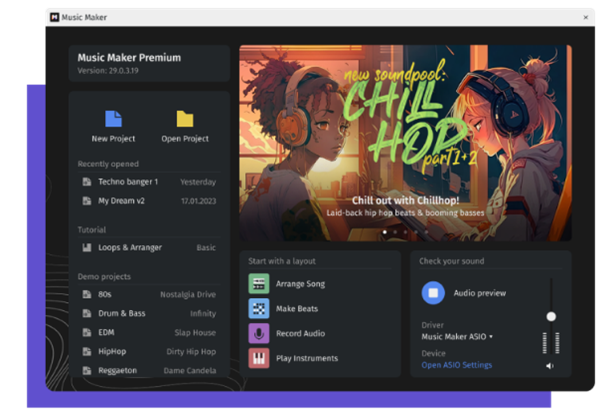Open ASIO Settings link

pos(457,365)
